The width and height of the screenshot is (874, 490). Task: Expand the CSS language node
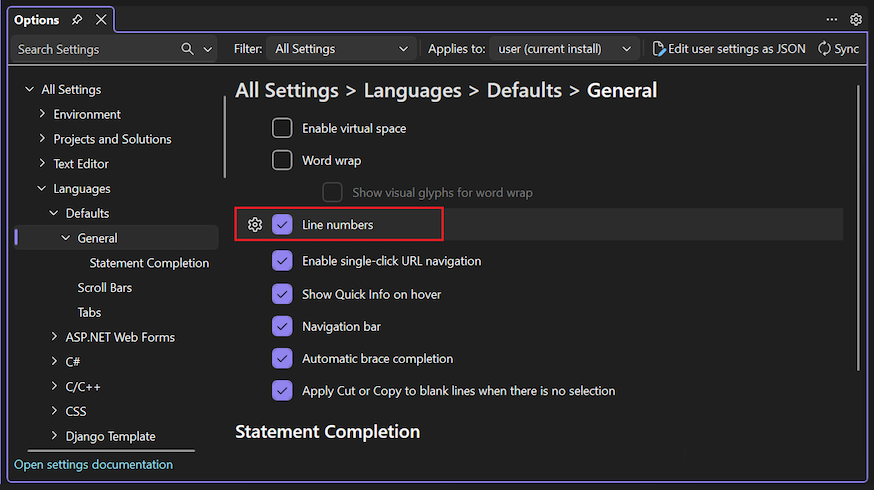pos(54,411)
